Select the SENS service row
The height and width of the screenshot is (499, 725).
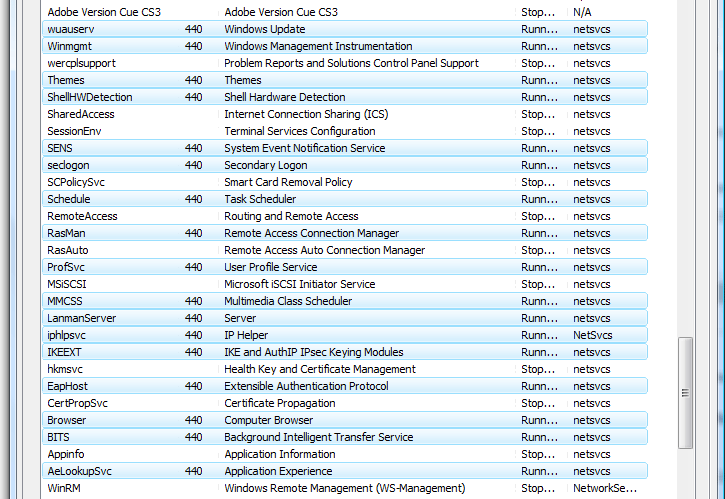tap(344, 148)
